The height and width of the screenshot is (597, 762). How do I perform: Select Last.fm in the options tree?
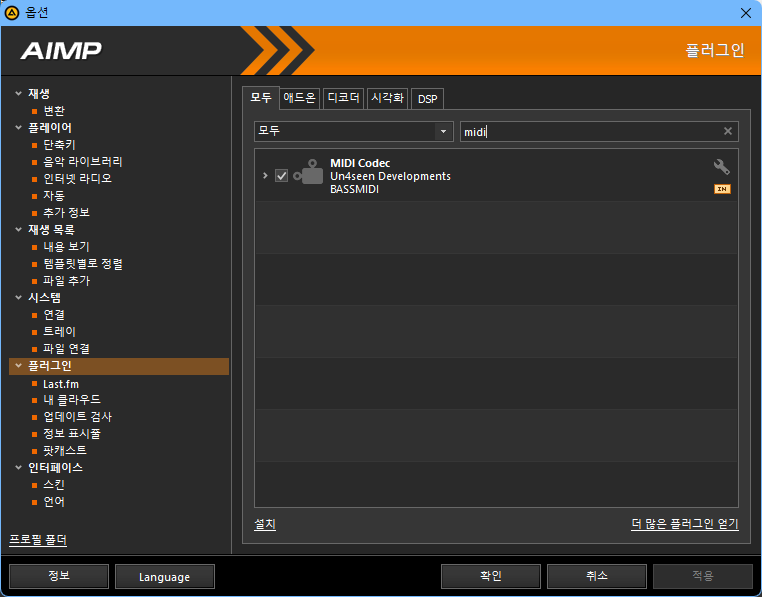pyautogui.click(x=61, y=384)
